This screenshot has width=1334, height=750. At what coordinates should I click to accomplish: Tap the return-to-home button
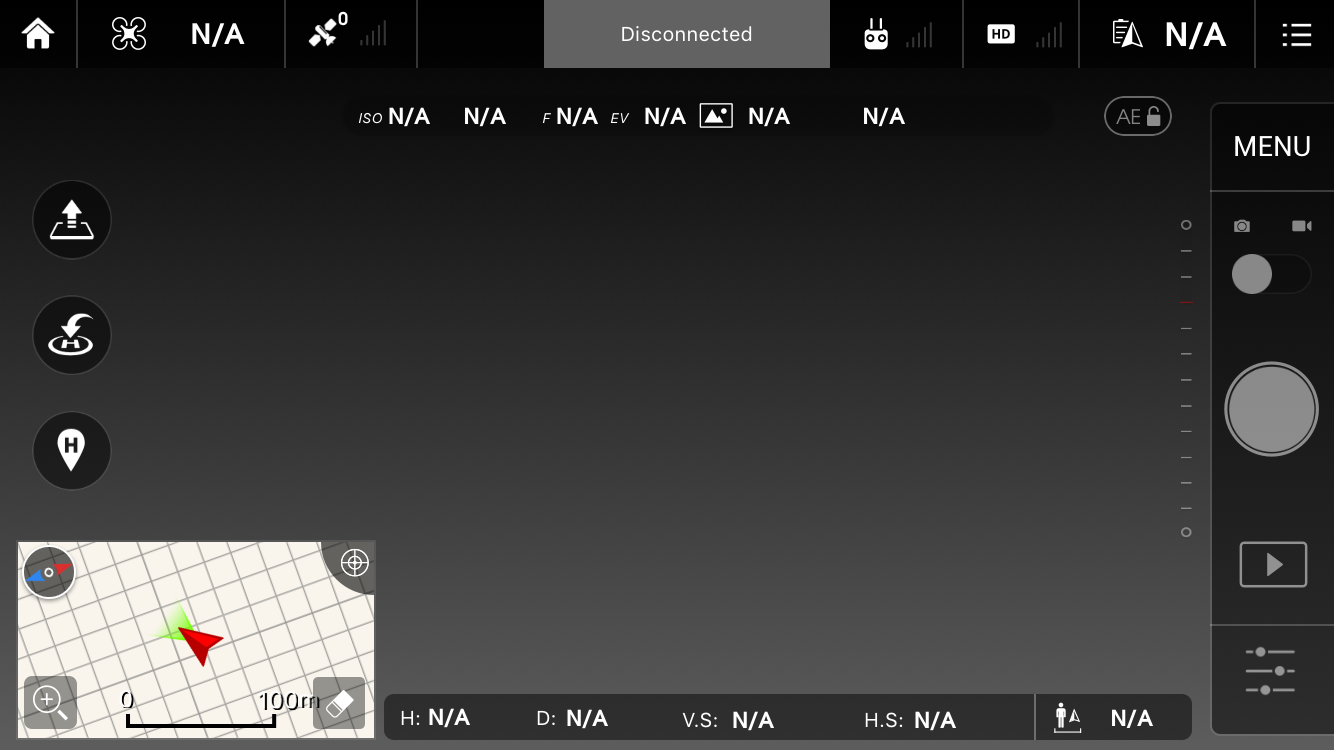click(72, 335)
